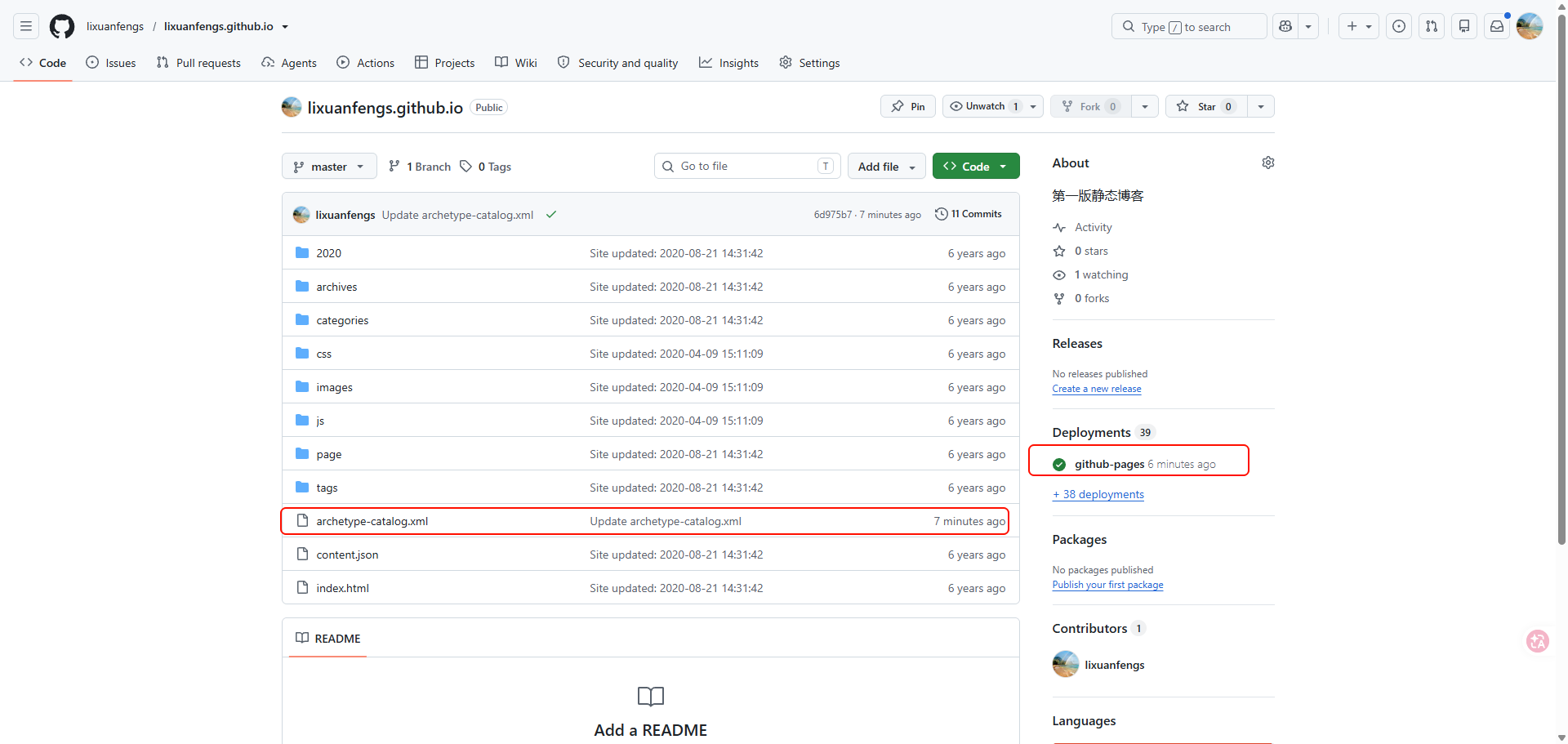Open the github-pages deployment link

pos(1109,464)
